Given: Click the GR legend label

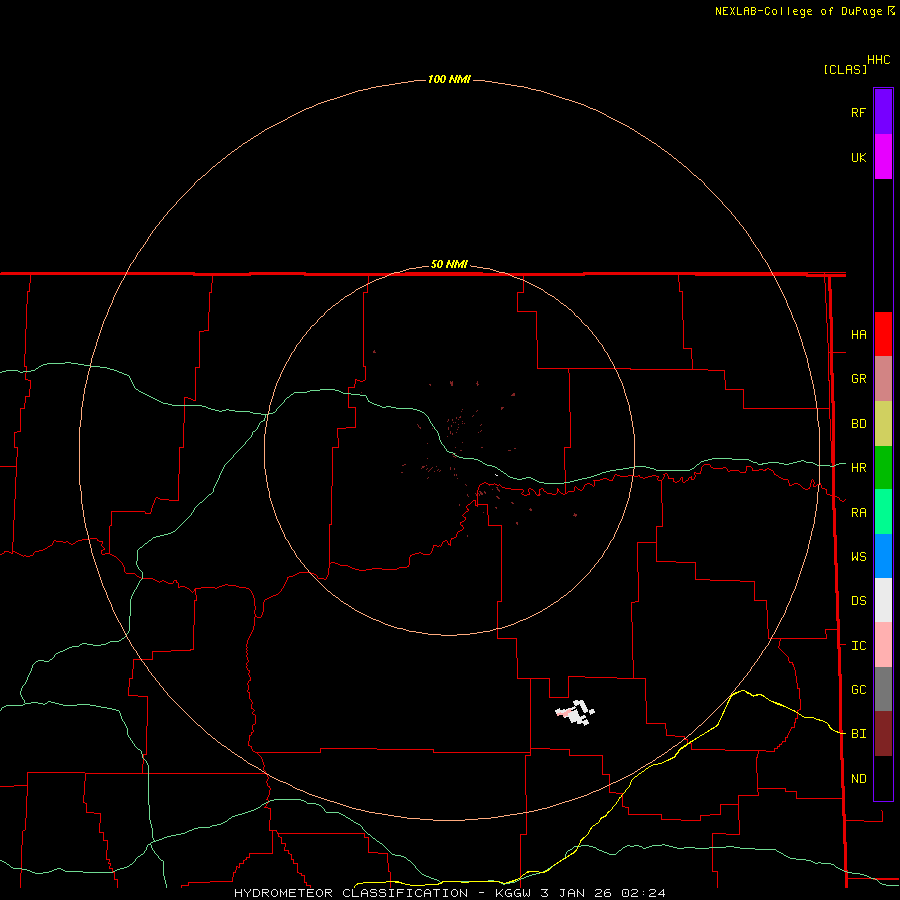Looking at the screenshot, I should (858, 379).
